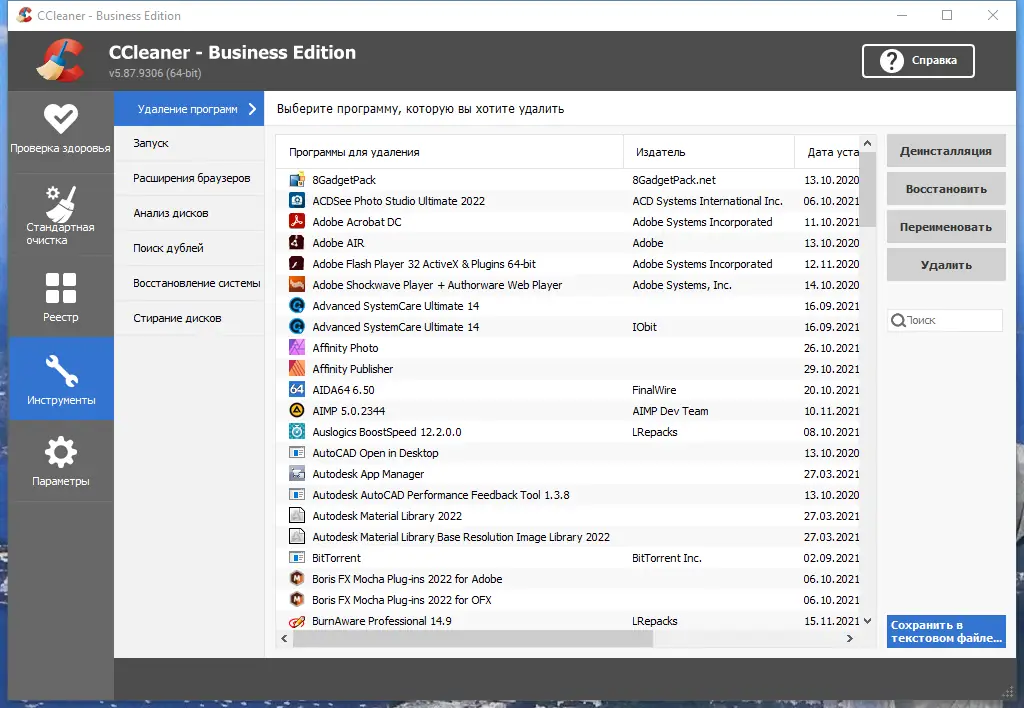
Task: Click the 8GadgetPack program icon
Action: 297,180
